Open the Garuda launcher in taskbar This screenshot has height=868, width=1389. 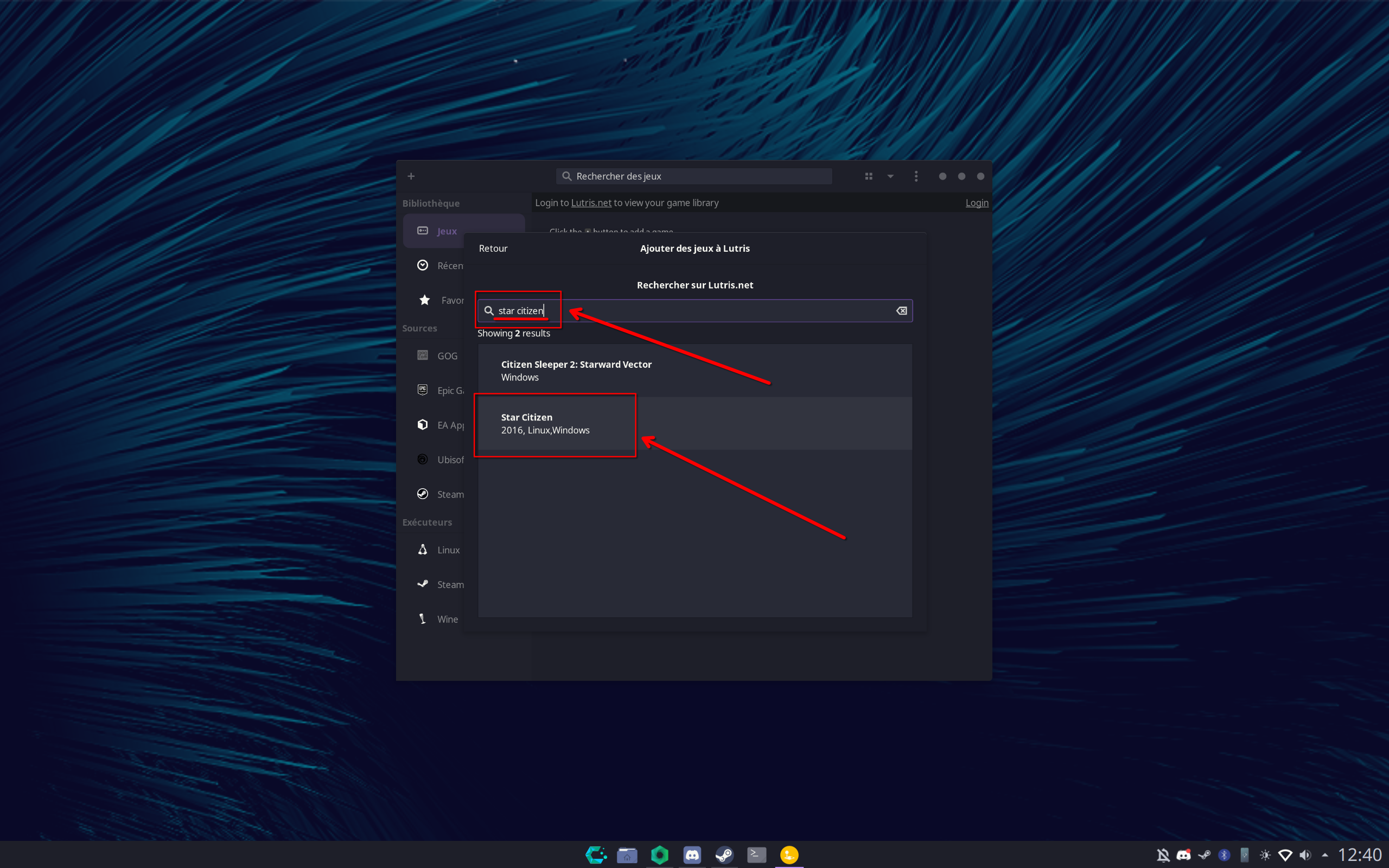coord(595,855)
